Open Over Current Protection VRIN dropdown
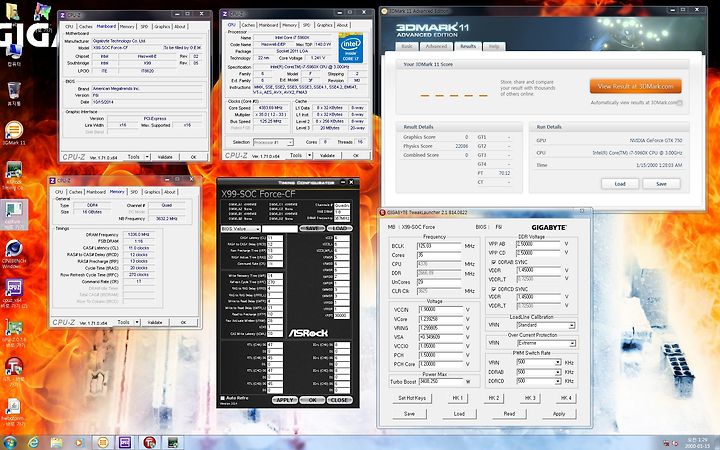This screenshot has width=720, height=450. click(x=546, y=343)
